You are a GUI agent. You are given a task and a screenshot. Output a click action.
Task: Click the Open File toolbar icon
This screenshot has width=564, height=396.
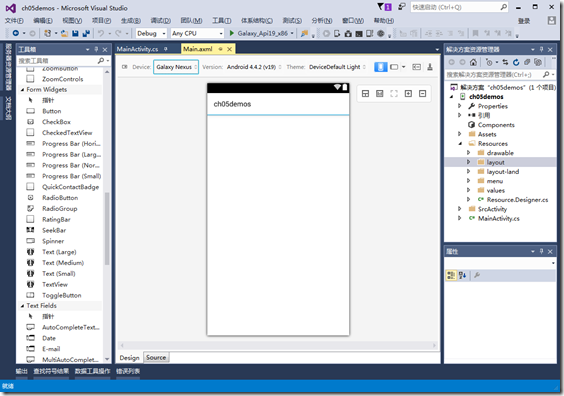pyautogui.click(x=64, y=33)
